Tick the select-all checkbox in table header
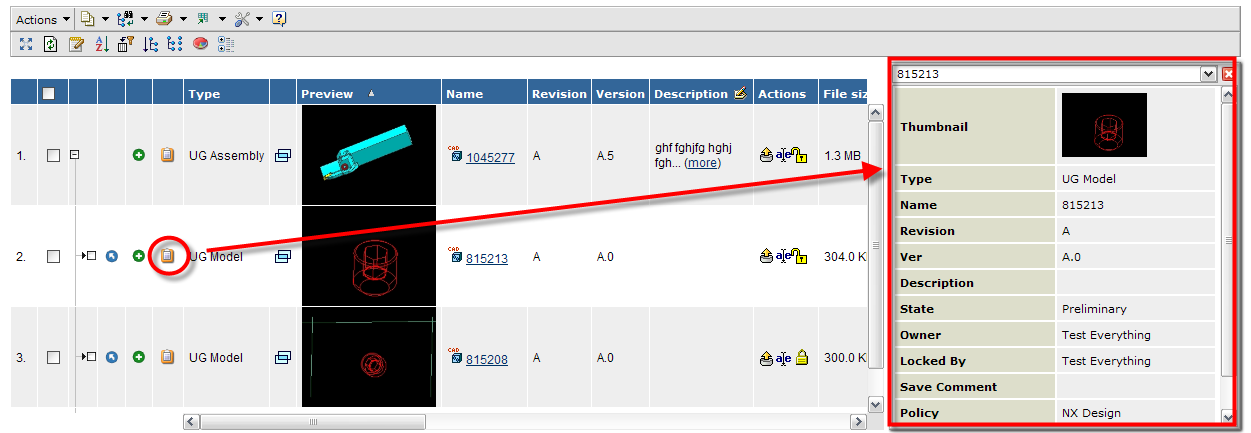Image resolution: width=1251 pixels, height=433 pixels. tap(48, 94)
